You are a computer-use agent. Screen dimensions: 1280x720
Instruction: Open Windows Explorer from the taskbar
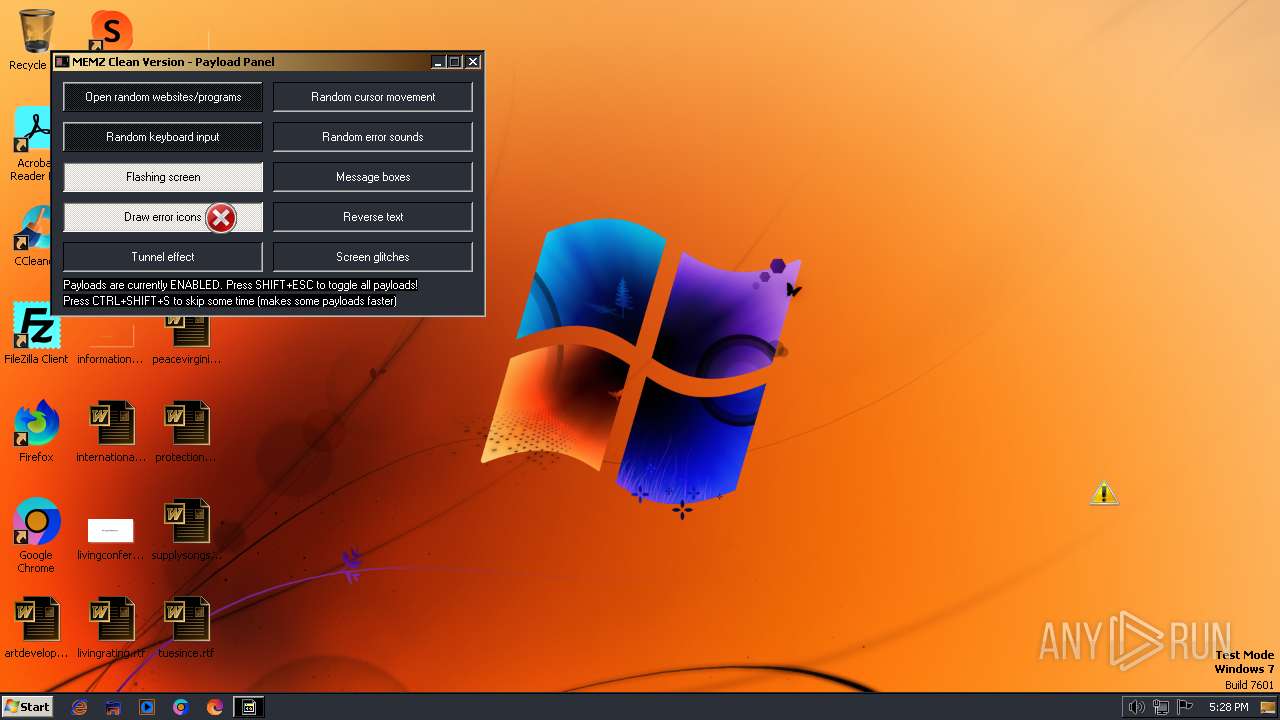tap(113, 707)
